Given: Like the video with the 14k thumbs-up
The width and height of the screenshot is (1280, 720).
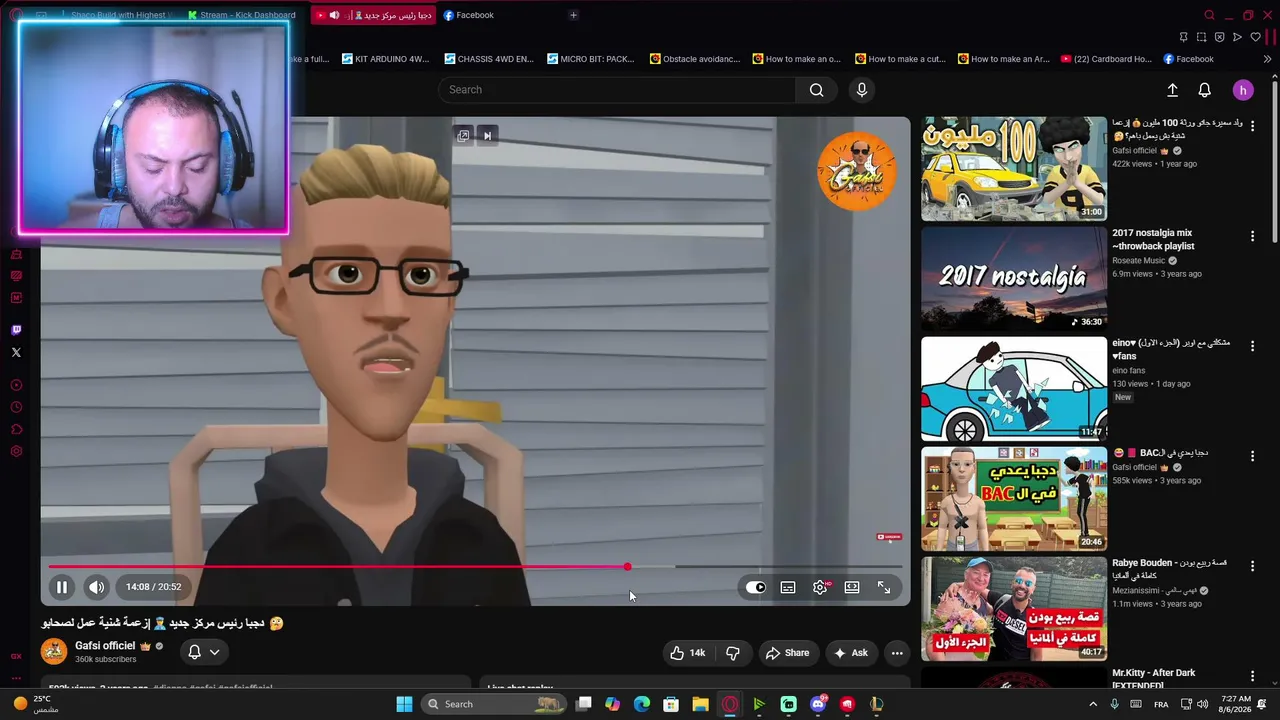Looking at the screenshot, I should pyautogui.click(x=687, y=653).
